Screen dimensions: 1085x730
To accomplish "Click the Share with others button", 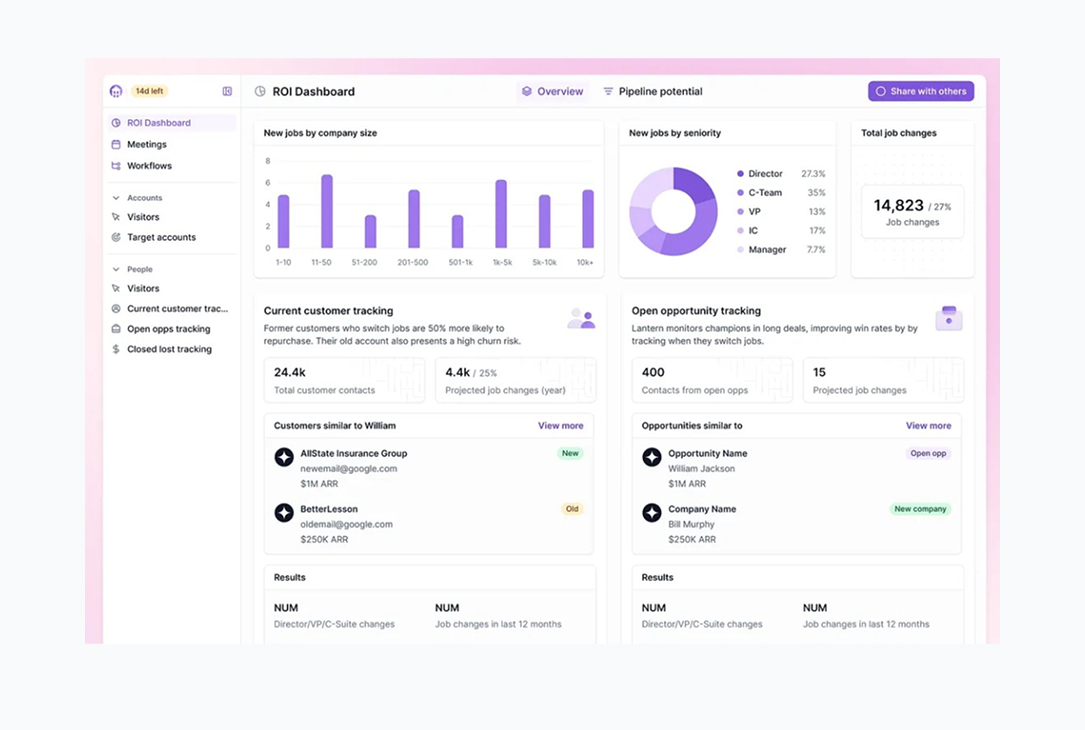I will [920, 91].
